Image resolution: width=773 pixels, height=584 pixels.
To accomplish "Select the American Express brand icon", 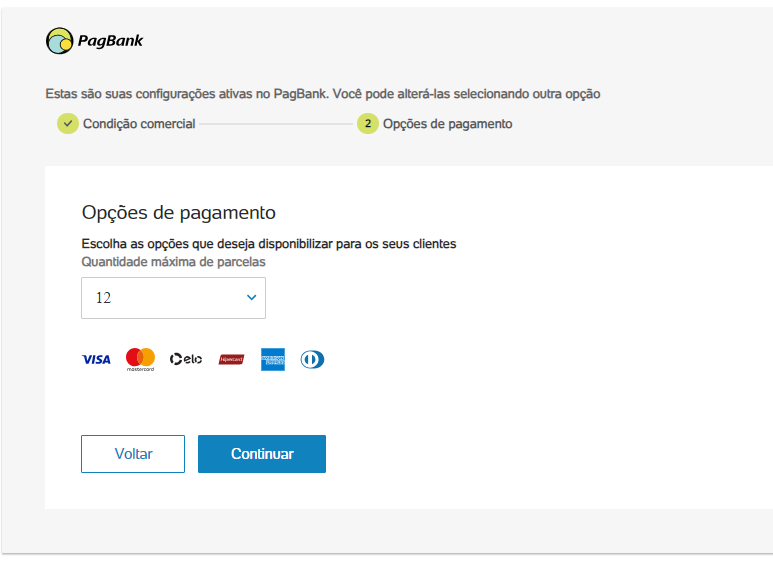I will coord(273,359).
